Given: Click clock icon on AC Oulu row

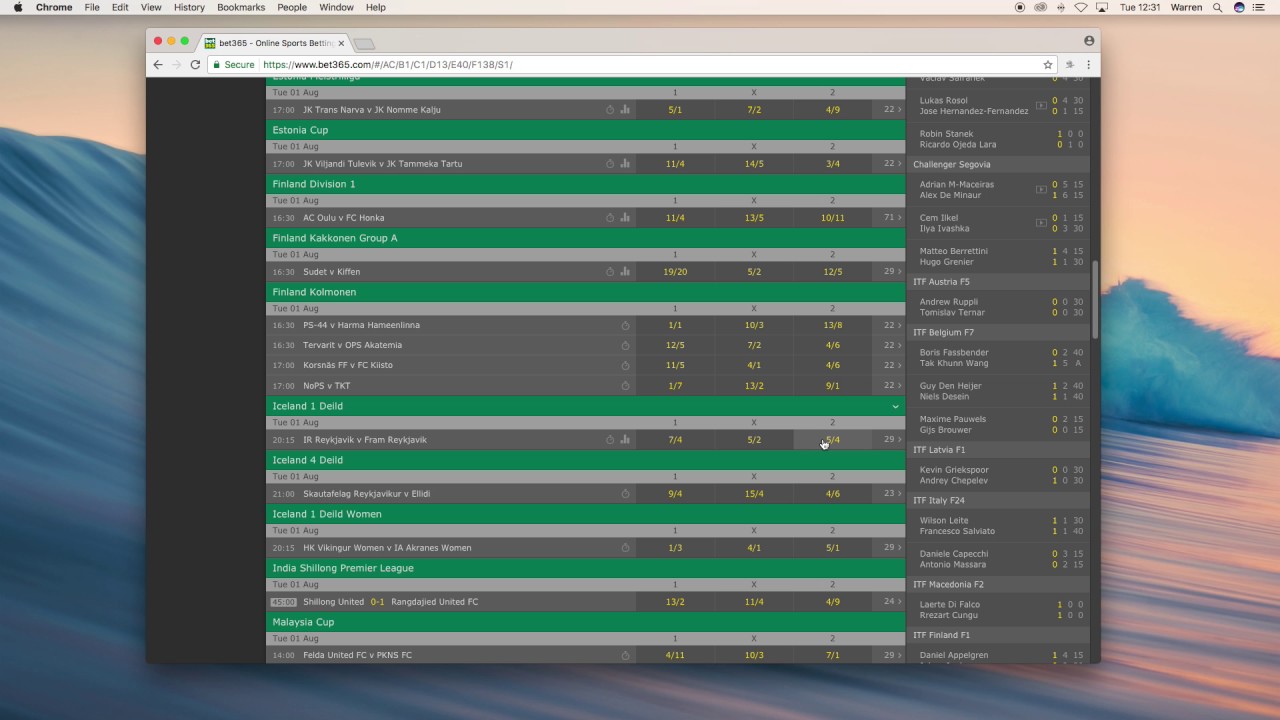Looking at the screenshot, I should click(x=610, y=218).
